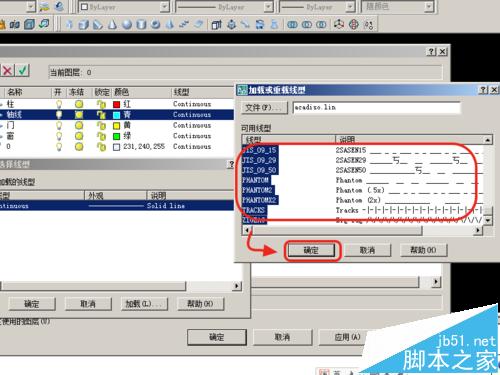
Task: Activate the Presspull tool
Action: 231,25
